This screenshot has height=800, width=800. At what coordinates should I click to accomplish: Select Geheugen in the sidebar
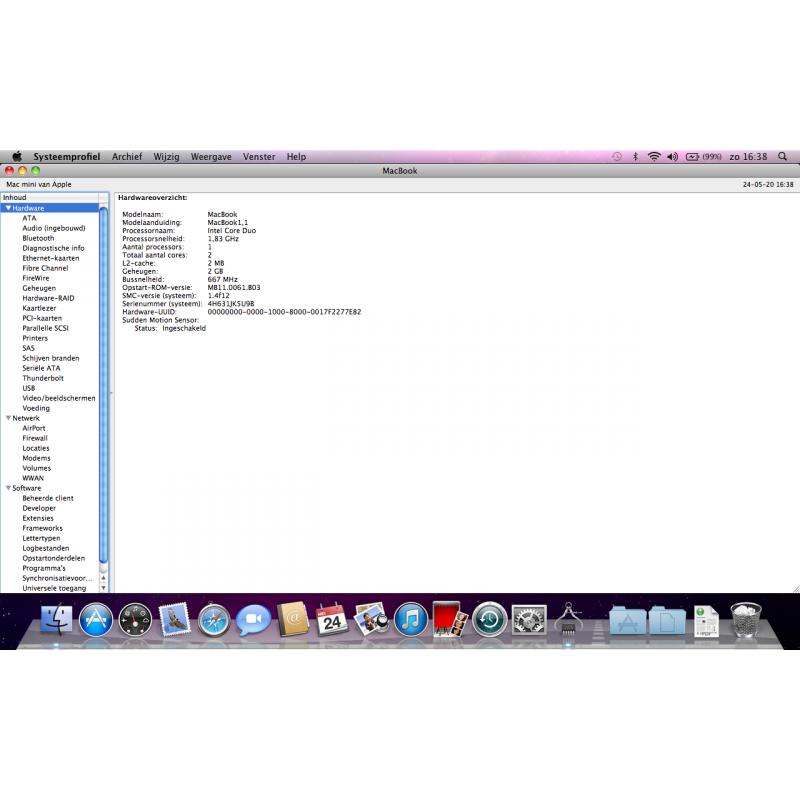coord(39,288)
